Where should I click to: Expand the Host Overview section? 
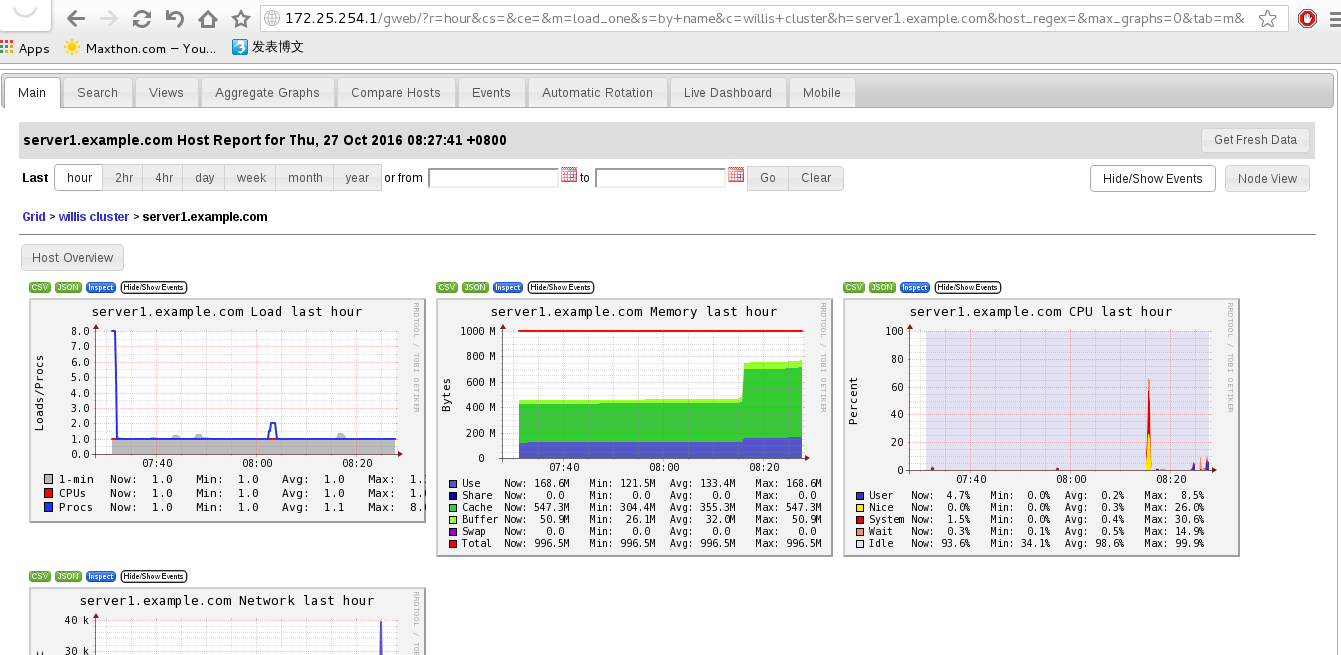[73, 257]
